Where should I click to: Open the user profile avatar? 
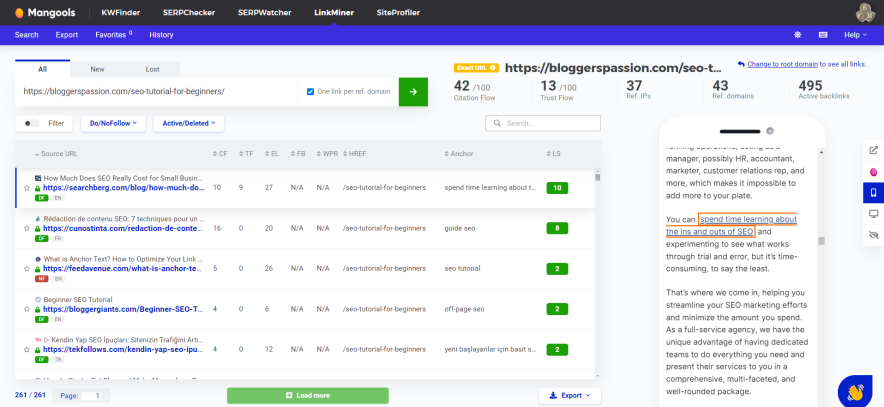pyautogui.click(x=865, y=12)
